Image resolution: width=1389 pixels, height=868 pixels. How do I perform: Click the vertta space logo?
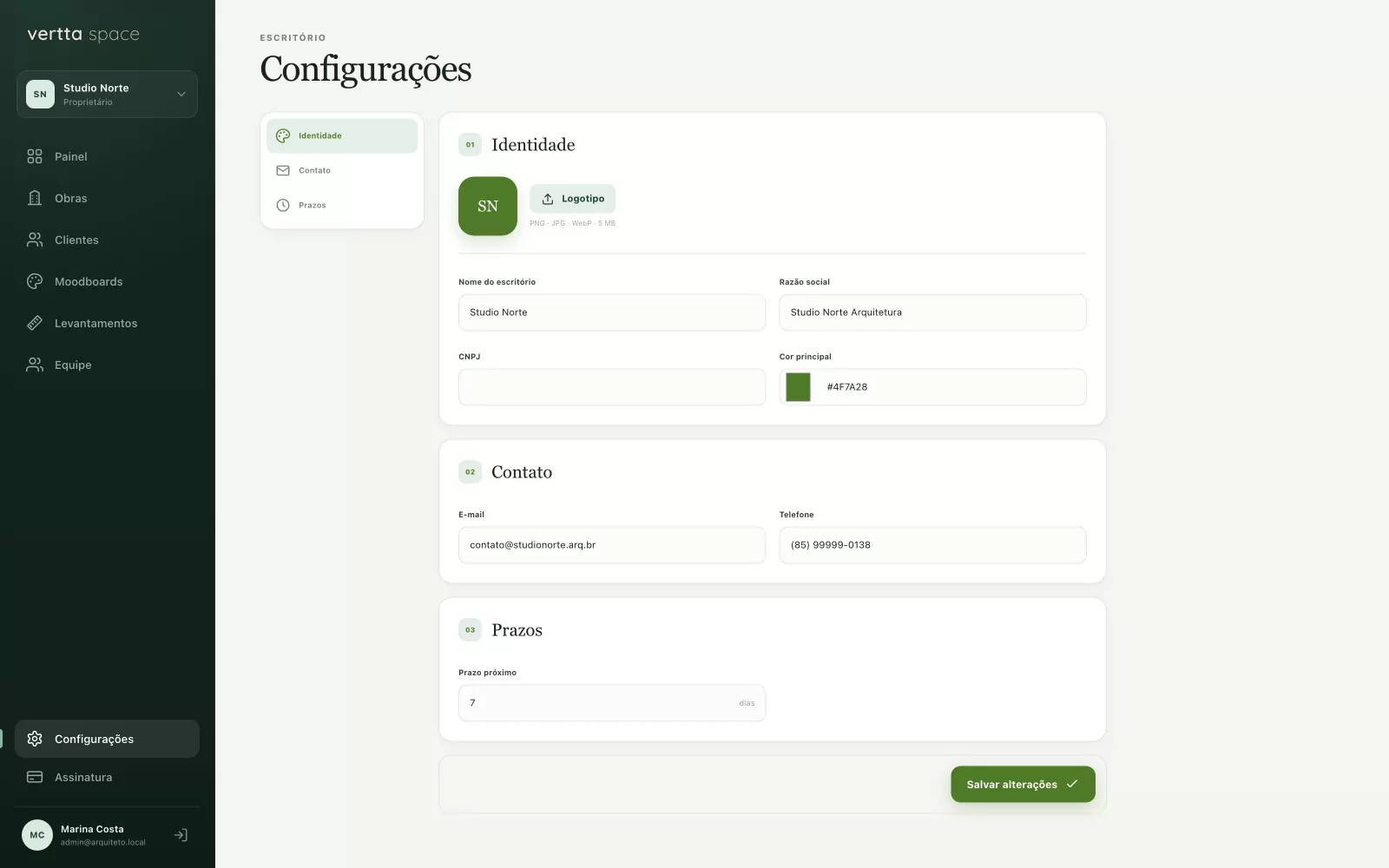point(83,35)
